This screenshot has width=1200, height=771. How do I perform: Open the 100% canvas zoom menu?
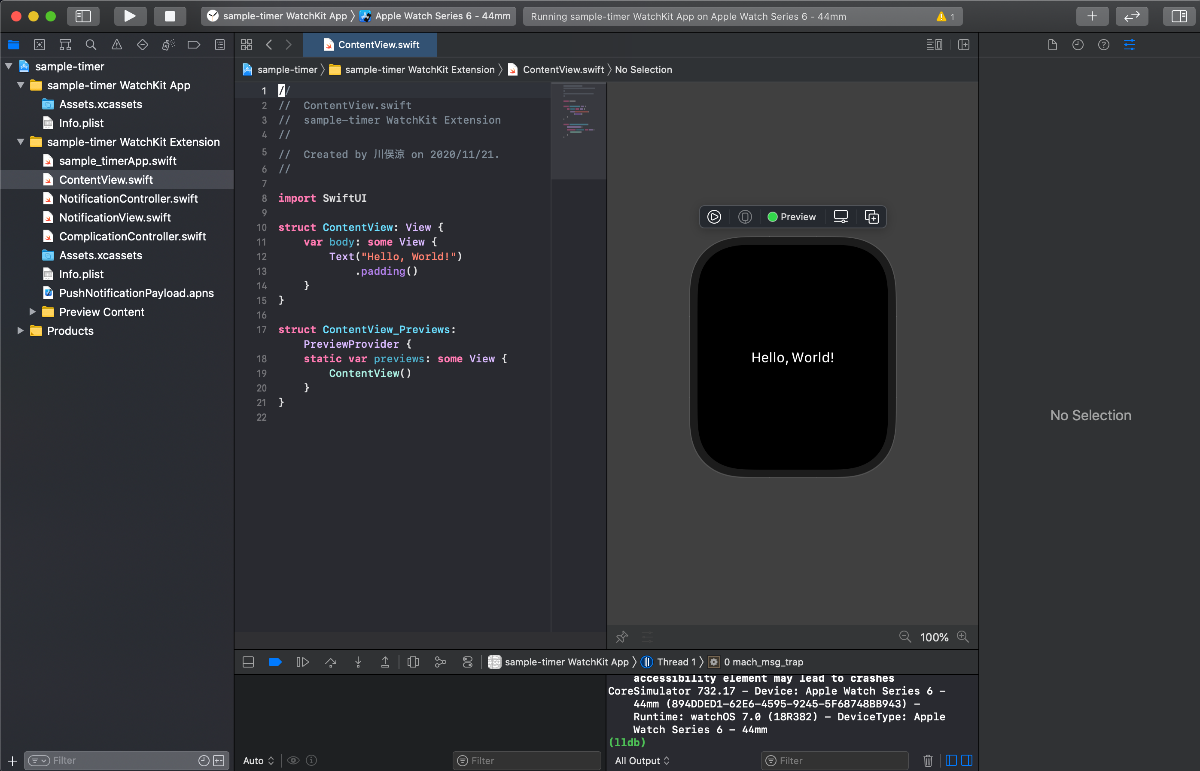[x=934, y=637]
